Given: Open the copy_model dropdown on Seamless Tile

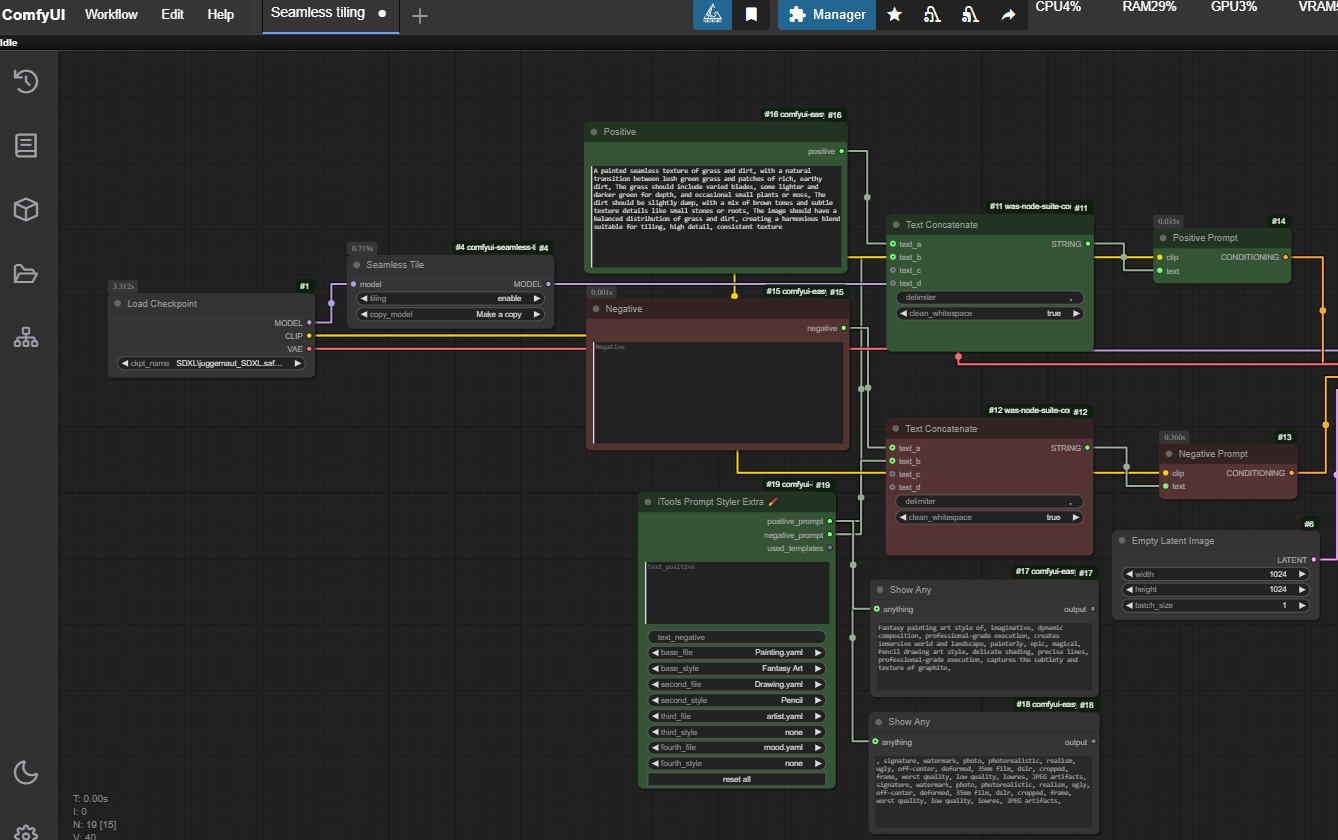Looking at the screenshot, I should 450,314.
